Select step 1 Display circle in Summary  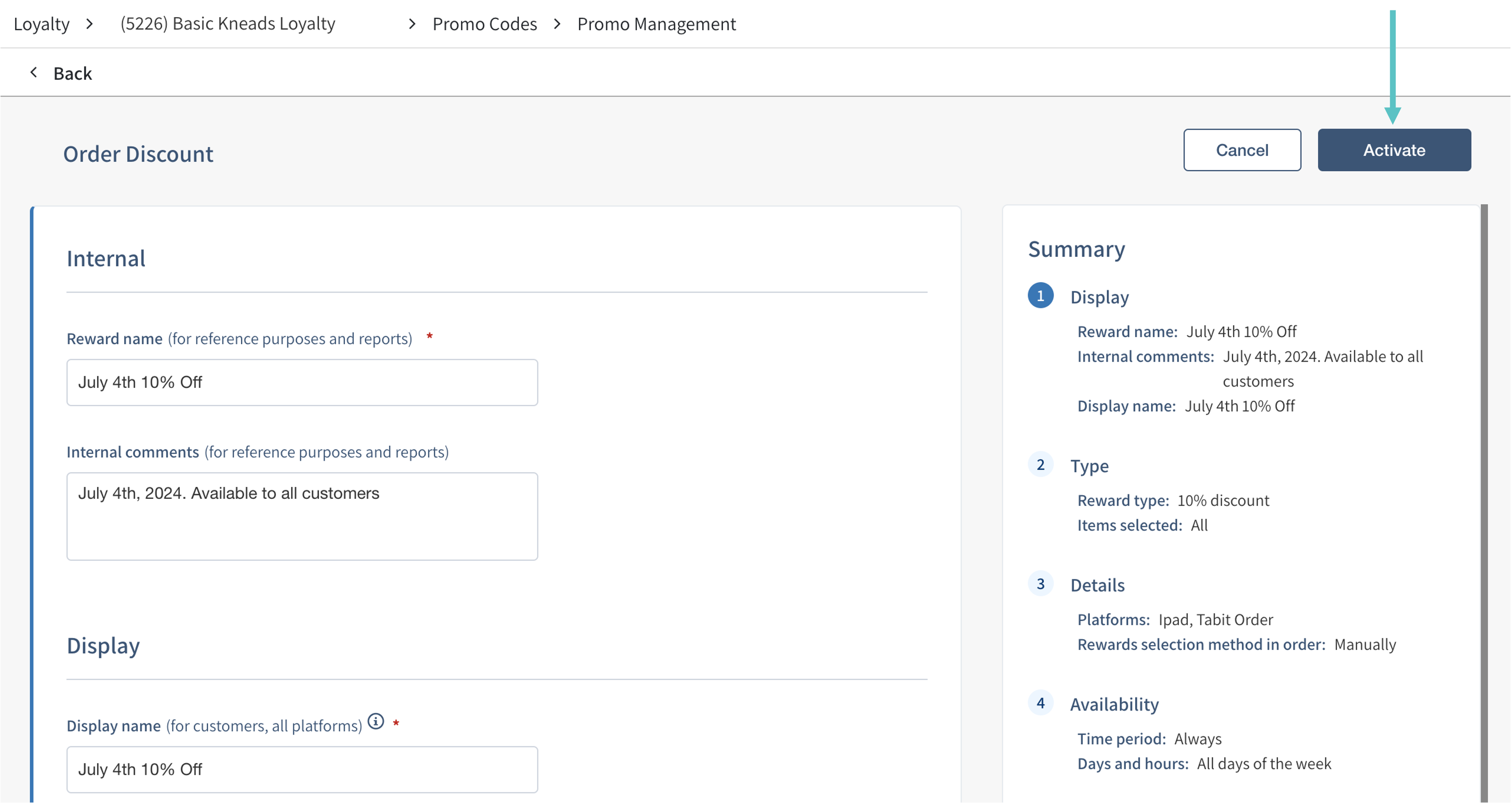(1040, 296)
